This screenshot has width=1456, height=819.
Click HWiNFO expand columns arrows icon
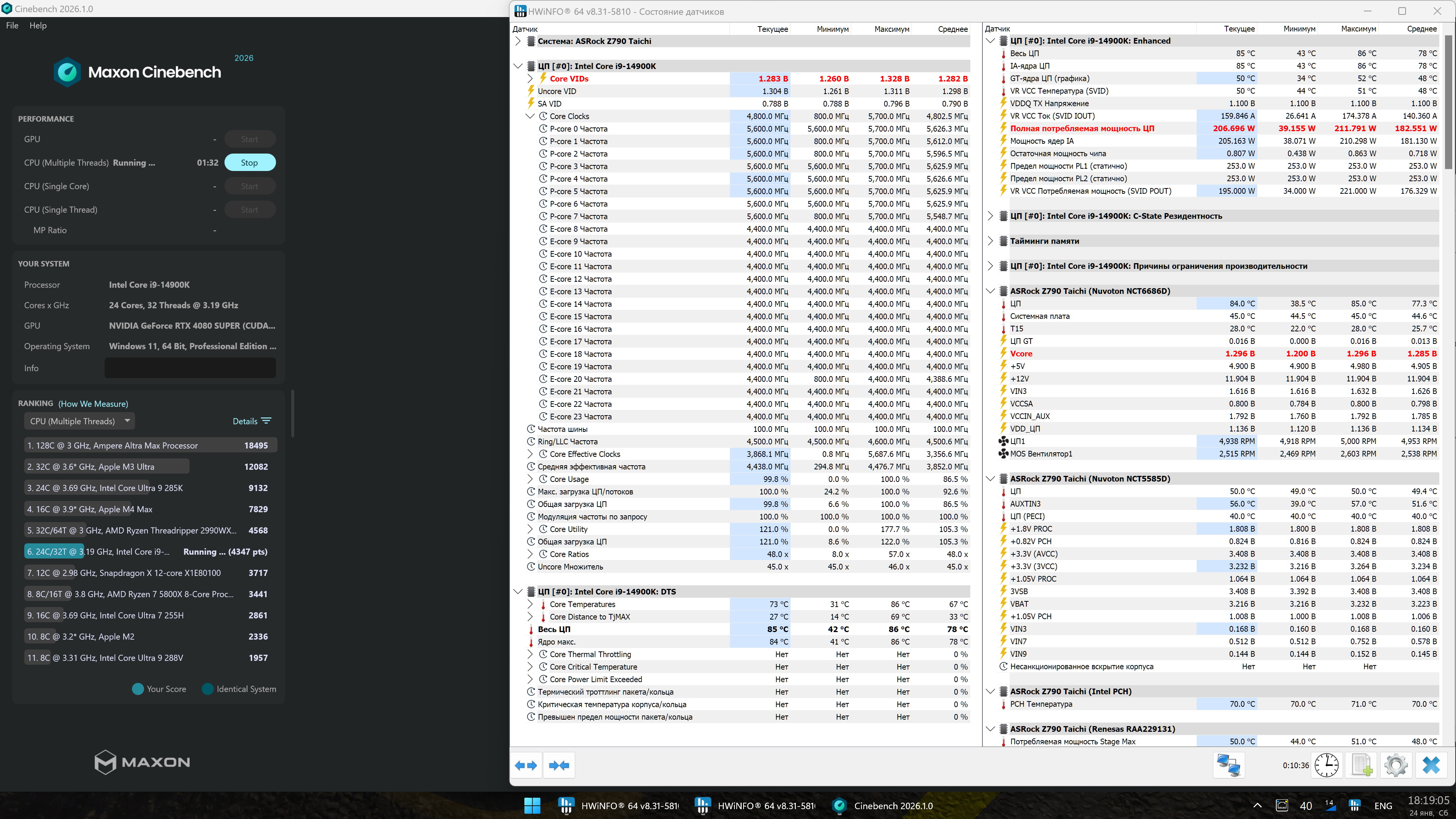(x=526, y=765)
